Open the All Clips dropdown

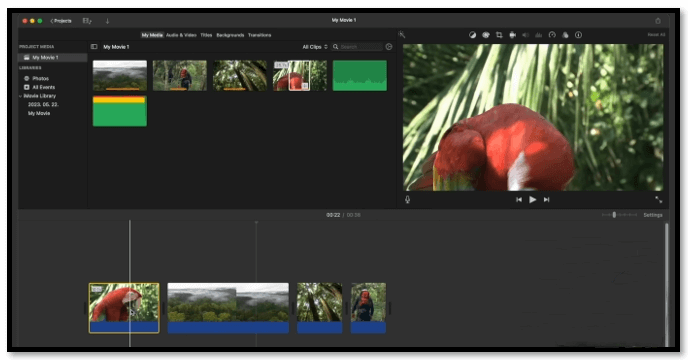pos(315,47)
